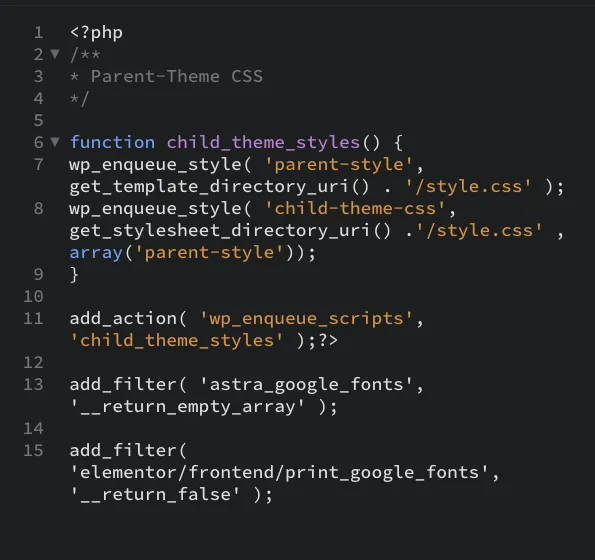The height and width of the screenshot is (560, 595).
Task: Select line number 7 in the gutter
Action: [x=38, y=165]
